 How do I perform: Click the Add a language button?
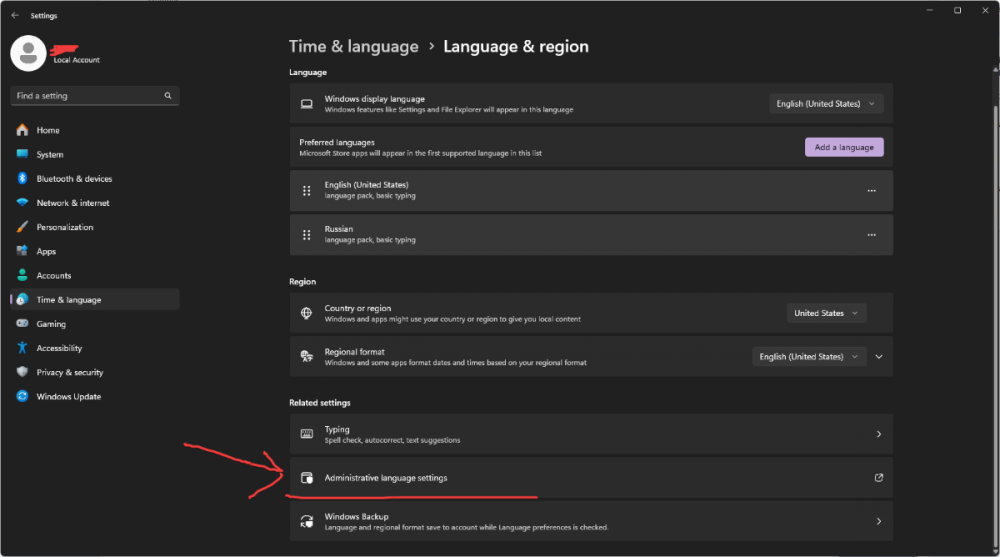[x=844, y=147]
